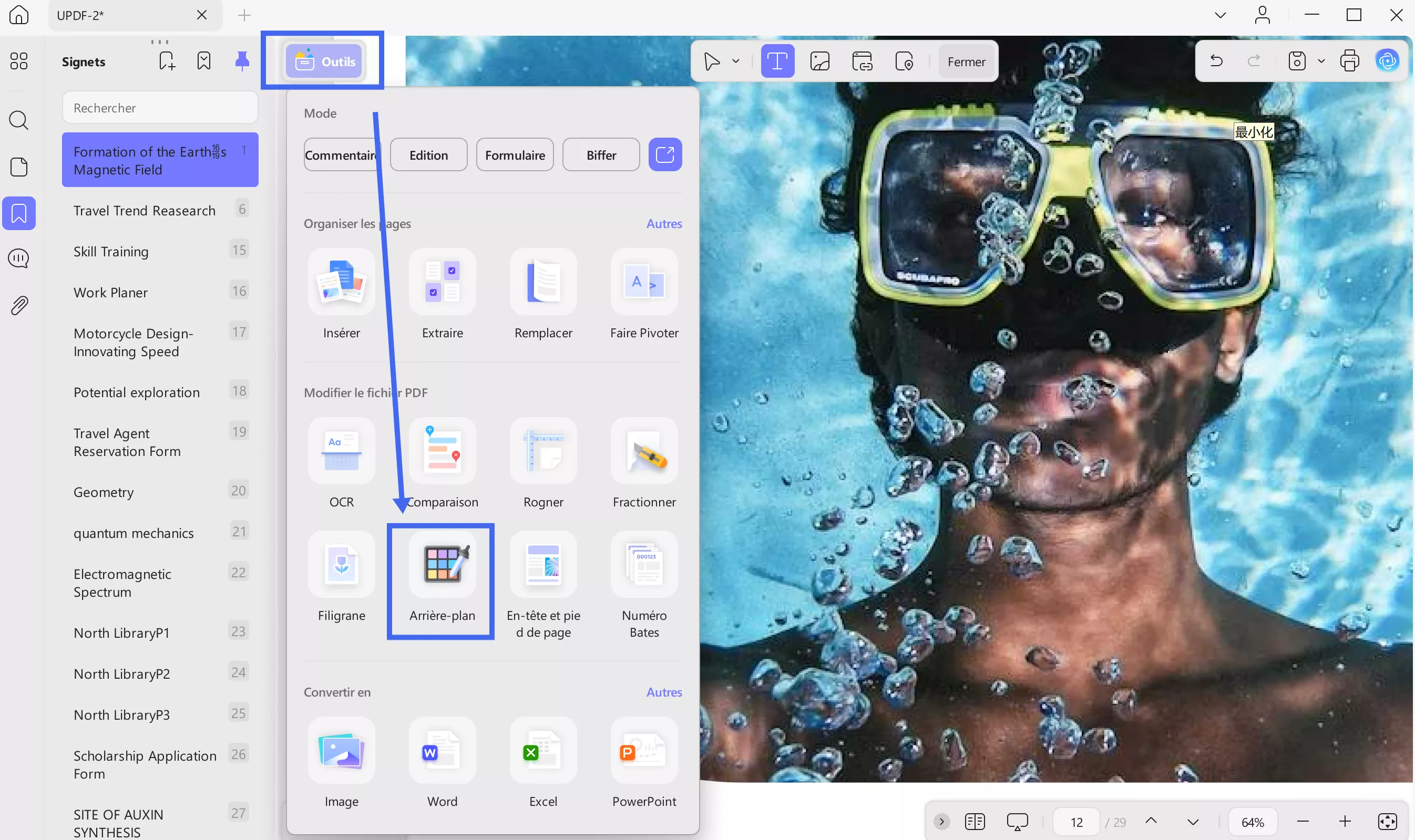The width and height of the screenshot is (1415, 840).
Task: Click the Rechercher bookmark search field
Action: pyautogui.click(x=160, y=108)
